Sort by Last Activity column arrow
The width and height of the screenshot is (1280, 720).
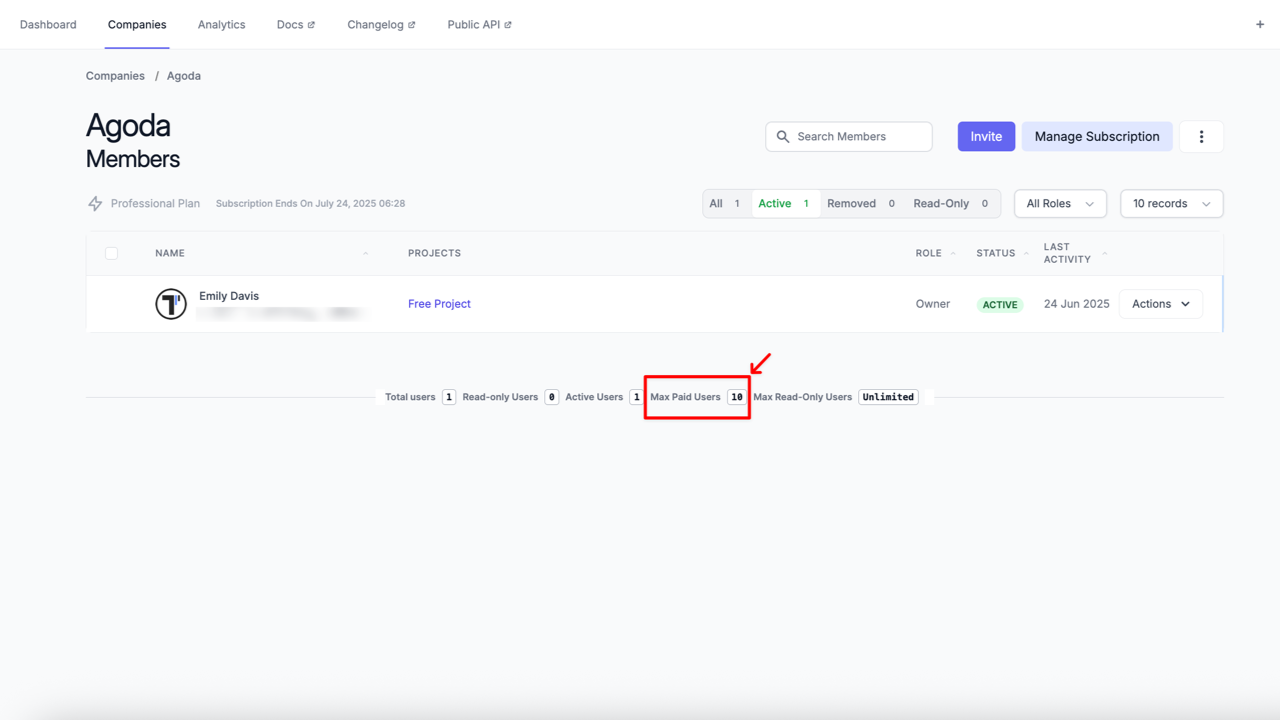pos(1104,254)
